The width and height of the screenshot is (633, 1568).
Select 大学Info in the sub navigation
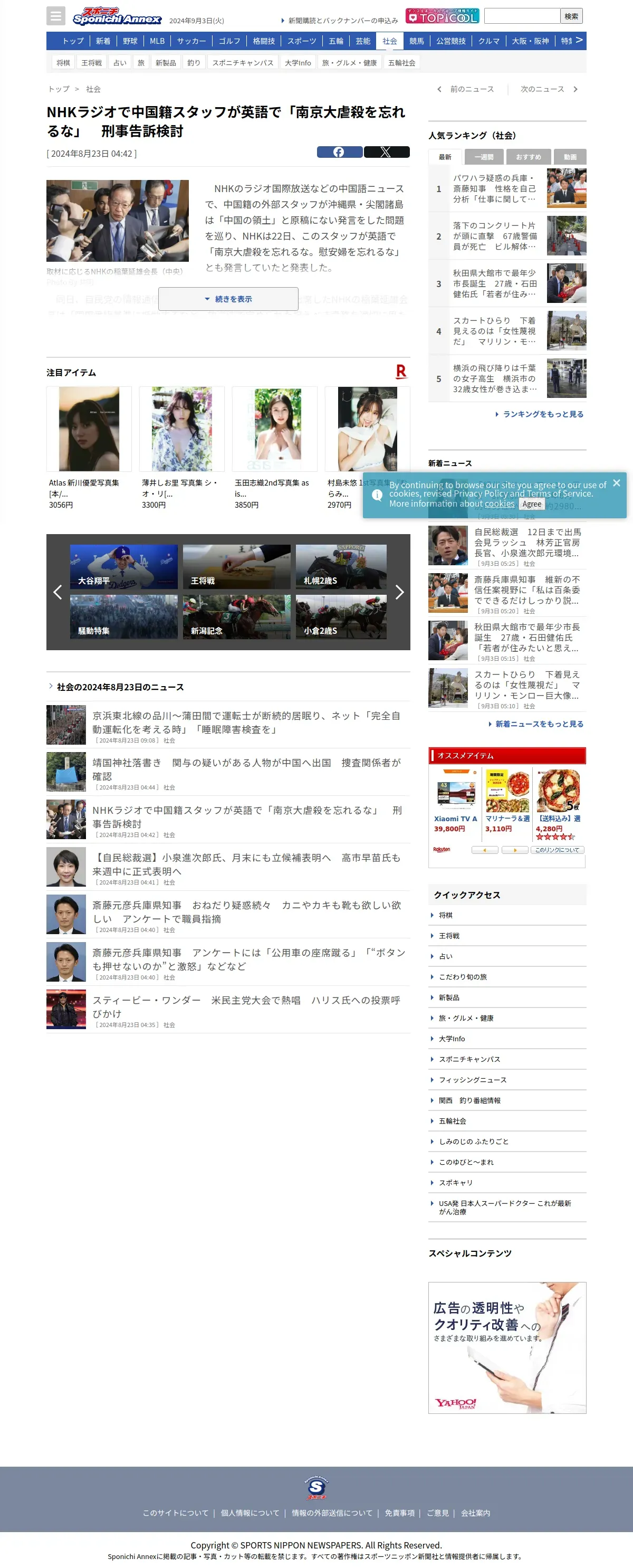click(x=298, y=63)
